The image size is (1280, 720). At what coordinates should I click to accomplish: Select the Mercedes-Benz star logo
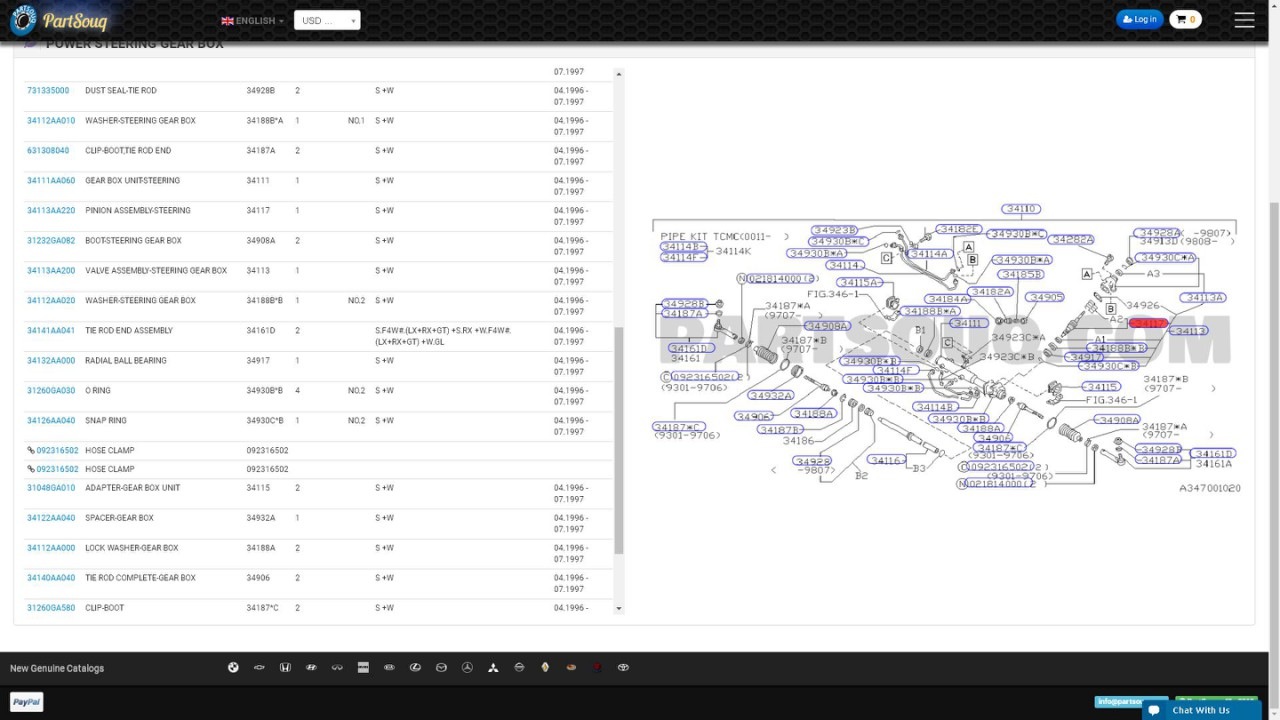[467, 667]
